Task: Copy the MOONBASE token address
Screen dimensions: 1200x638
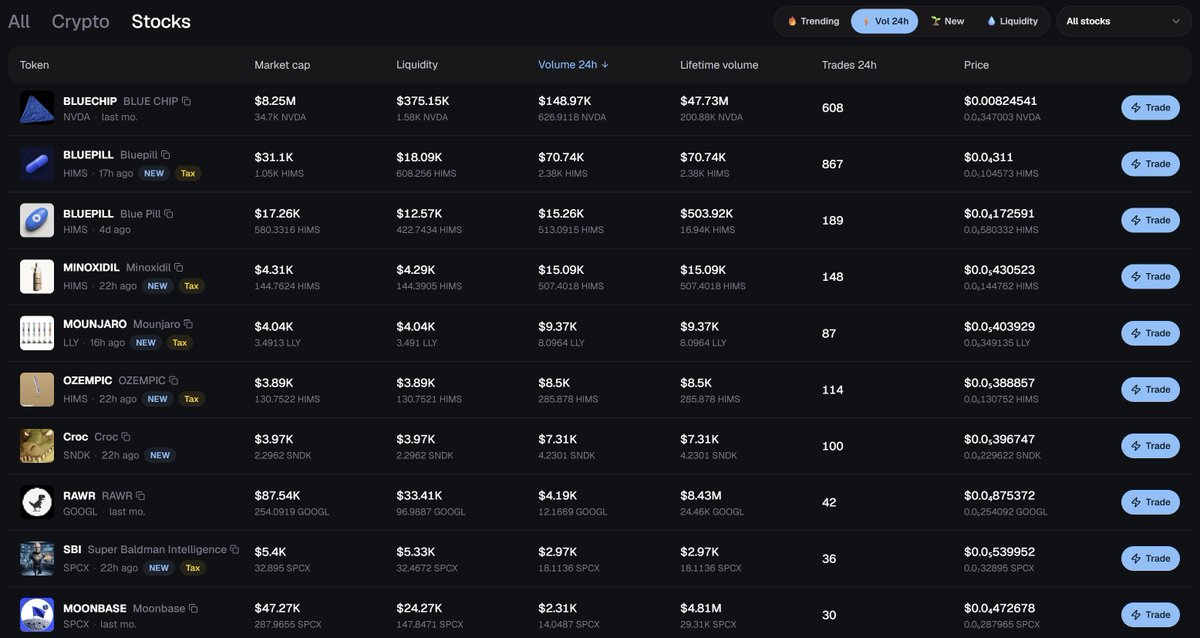Action: tap(194, 608)
